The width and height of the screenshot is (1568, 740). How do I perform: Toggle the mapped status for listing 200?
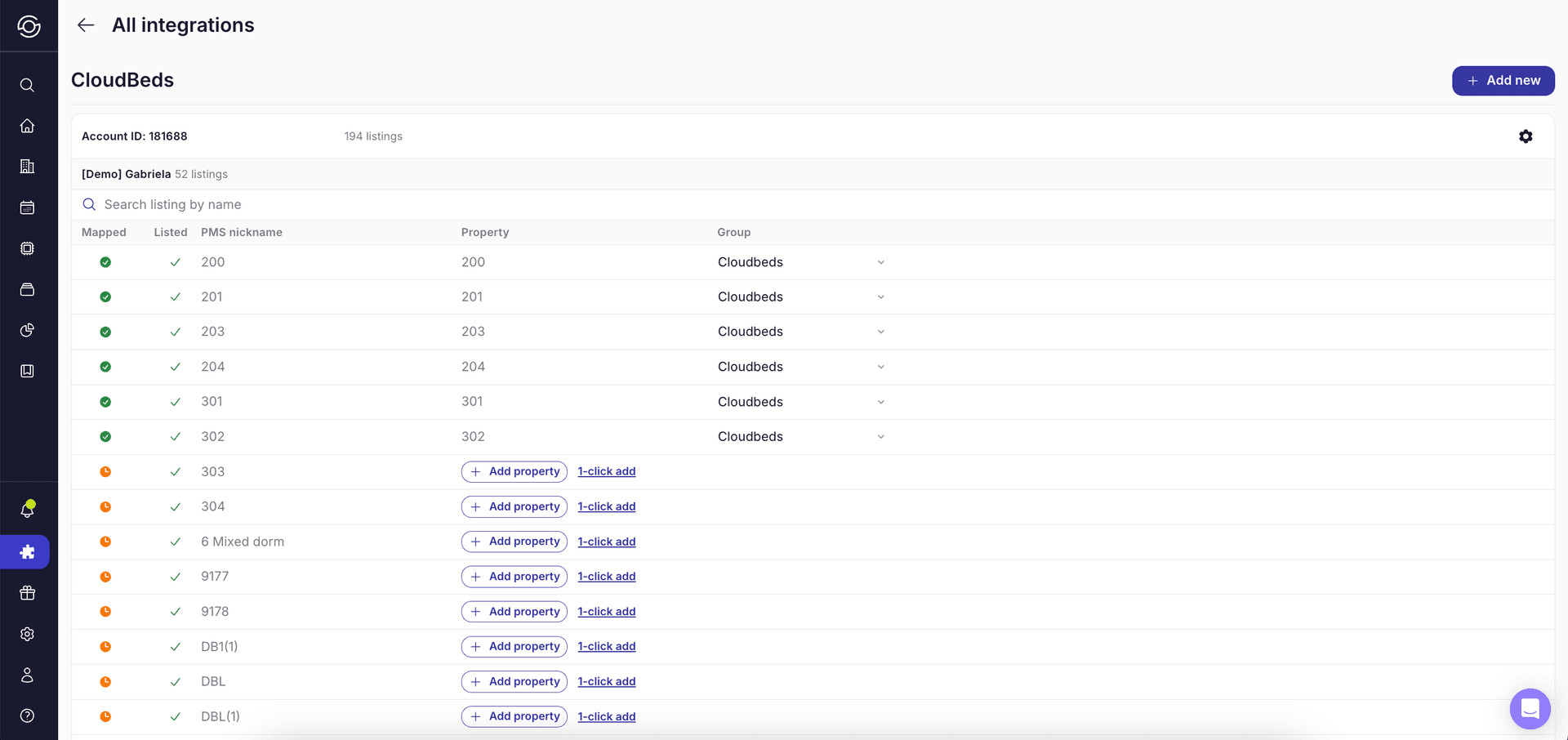click(x=105, y=262)
